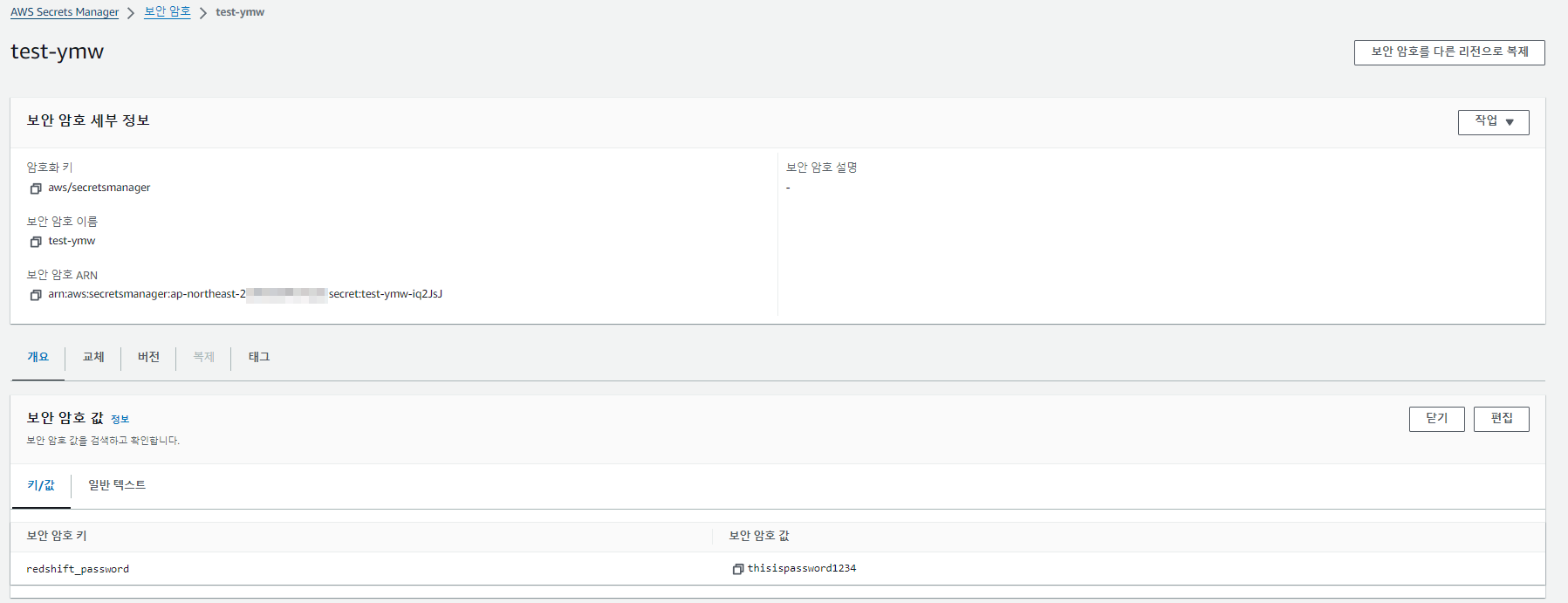Copy the secret ARN value
This screenshot has height=603, width=1568.
tap(36, 295)
